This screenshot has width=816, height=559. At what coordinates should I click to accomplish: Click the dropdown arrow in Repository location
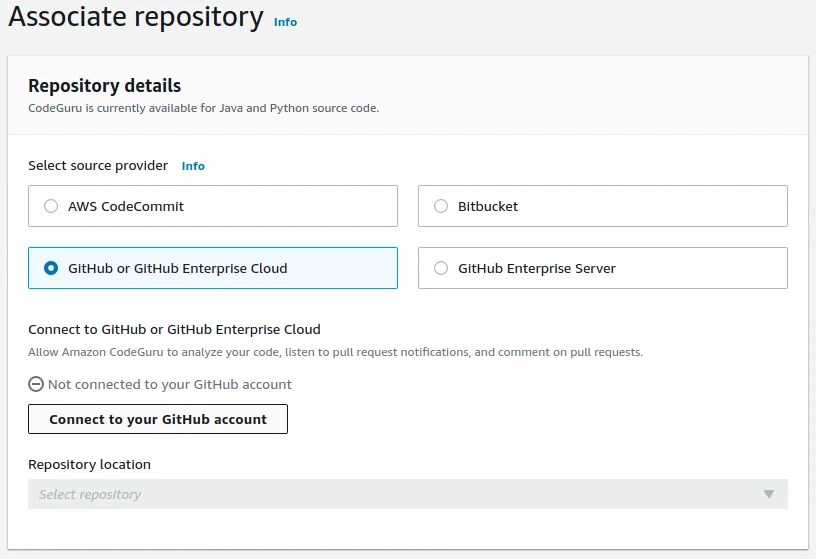(x=769, y=494)
